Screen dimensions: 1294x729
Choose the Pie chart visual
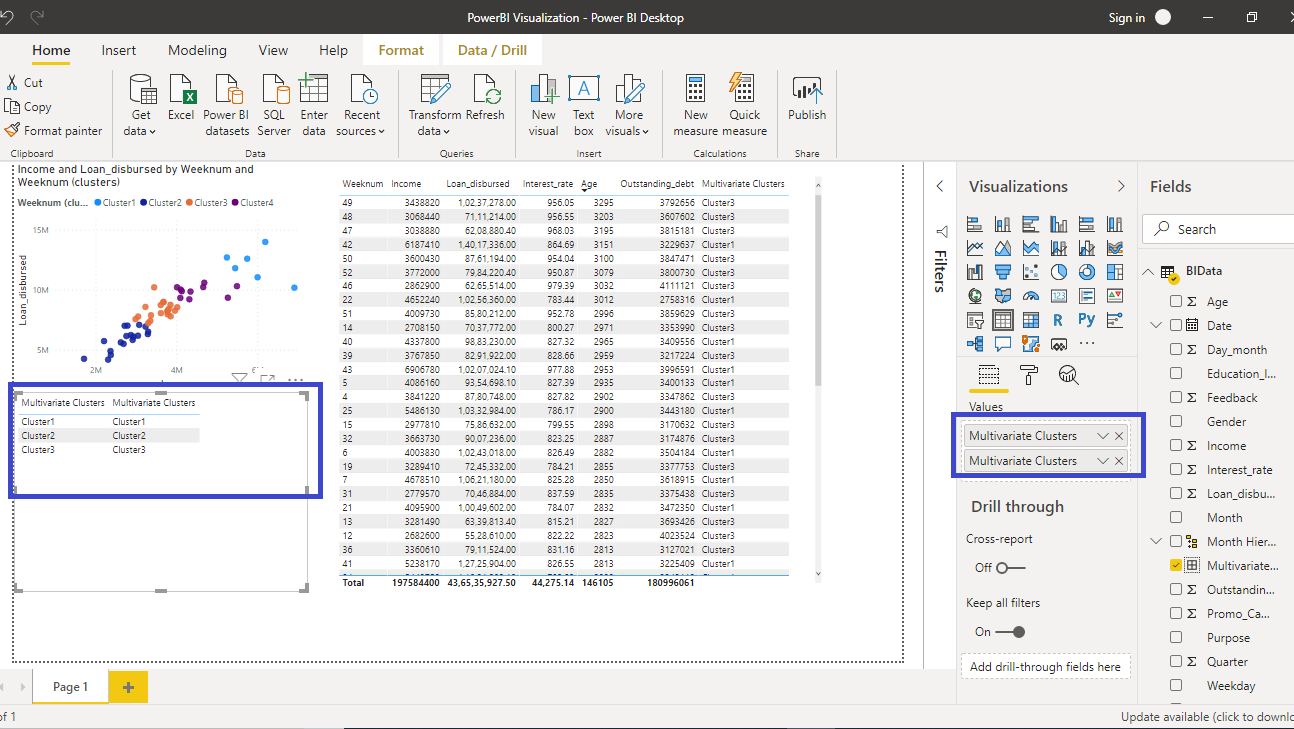(1059, 271)
